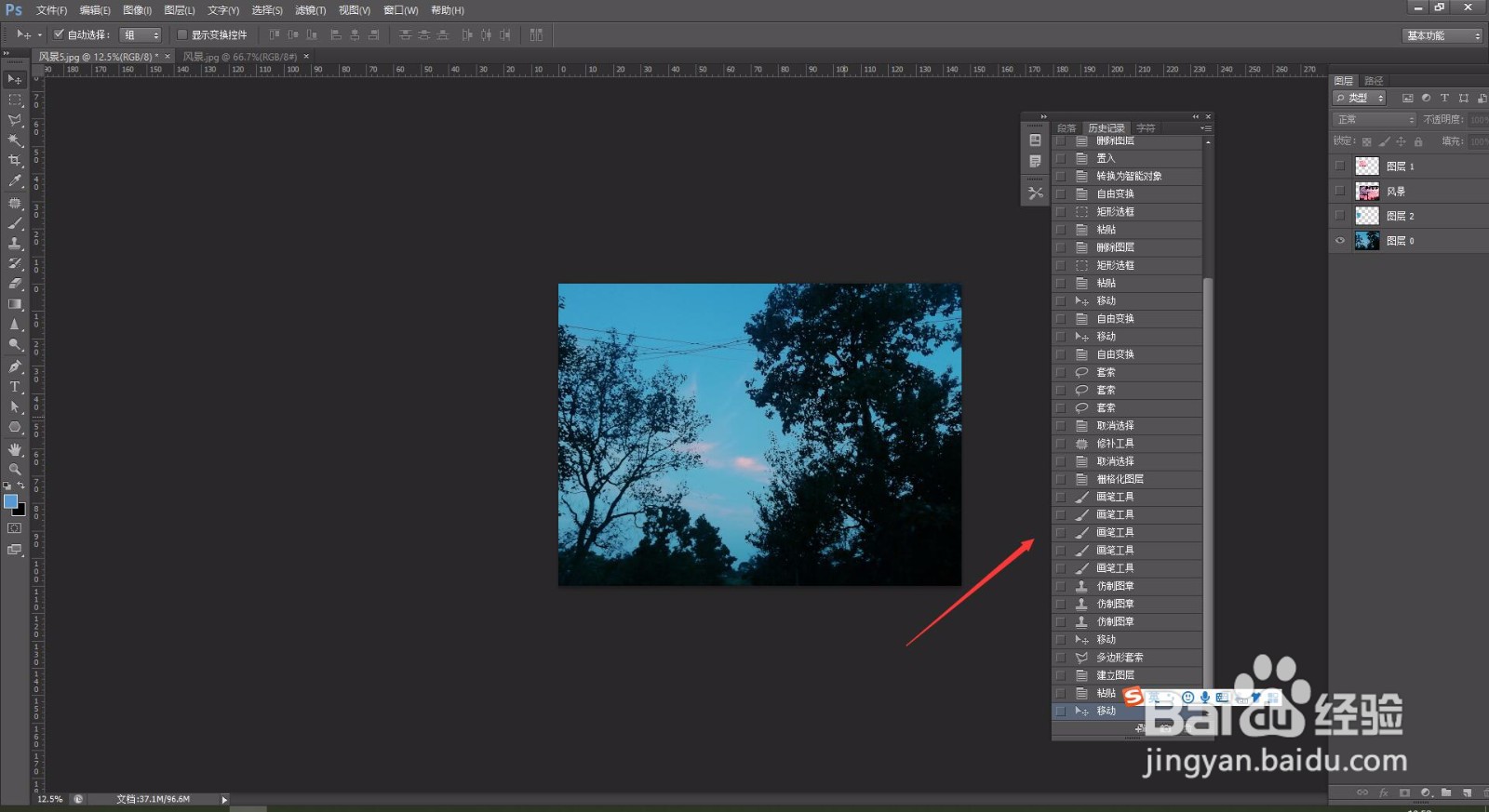The width and height of the screenshot is (1489, 812).
Task: Show 图层 1 via its visibility box
Action: point(1340,166)
